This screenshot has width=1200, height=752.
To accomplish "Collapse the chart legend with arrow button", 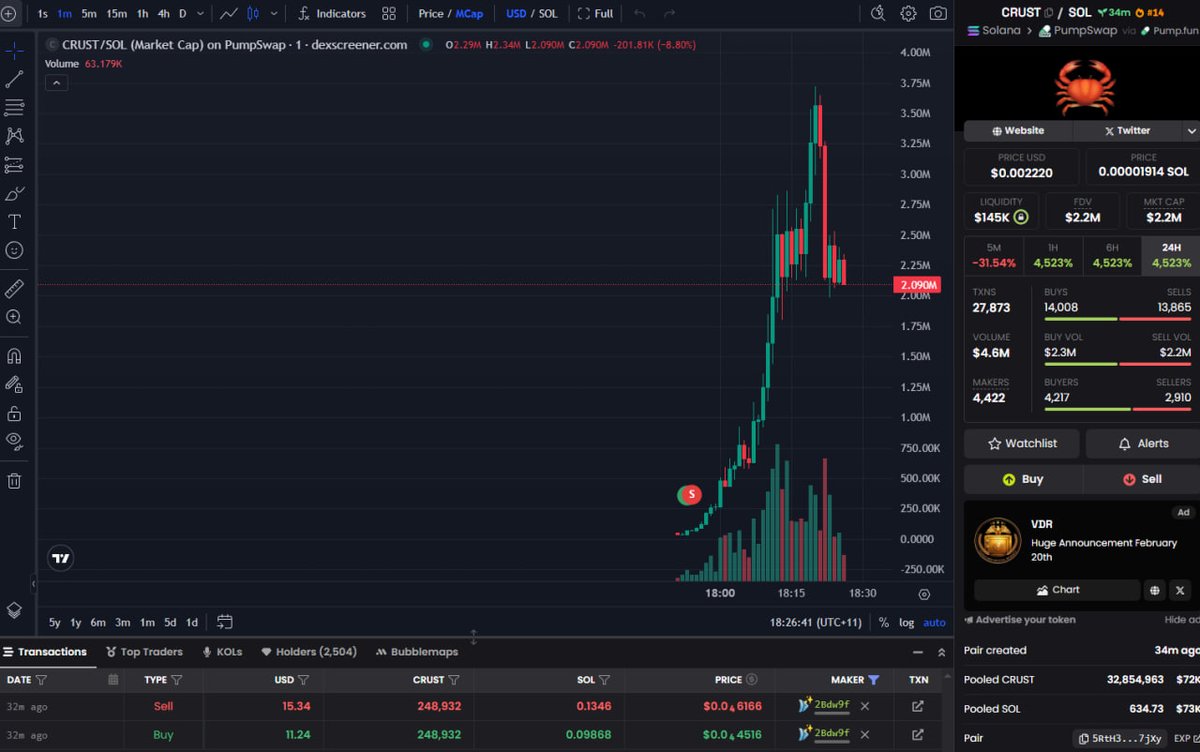I will coord(57,83).
